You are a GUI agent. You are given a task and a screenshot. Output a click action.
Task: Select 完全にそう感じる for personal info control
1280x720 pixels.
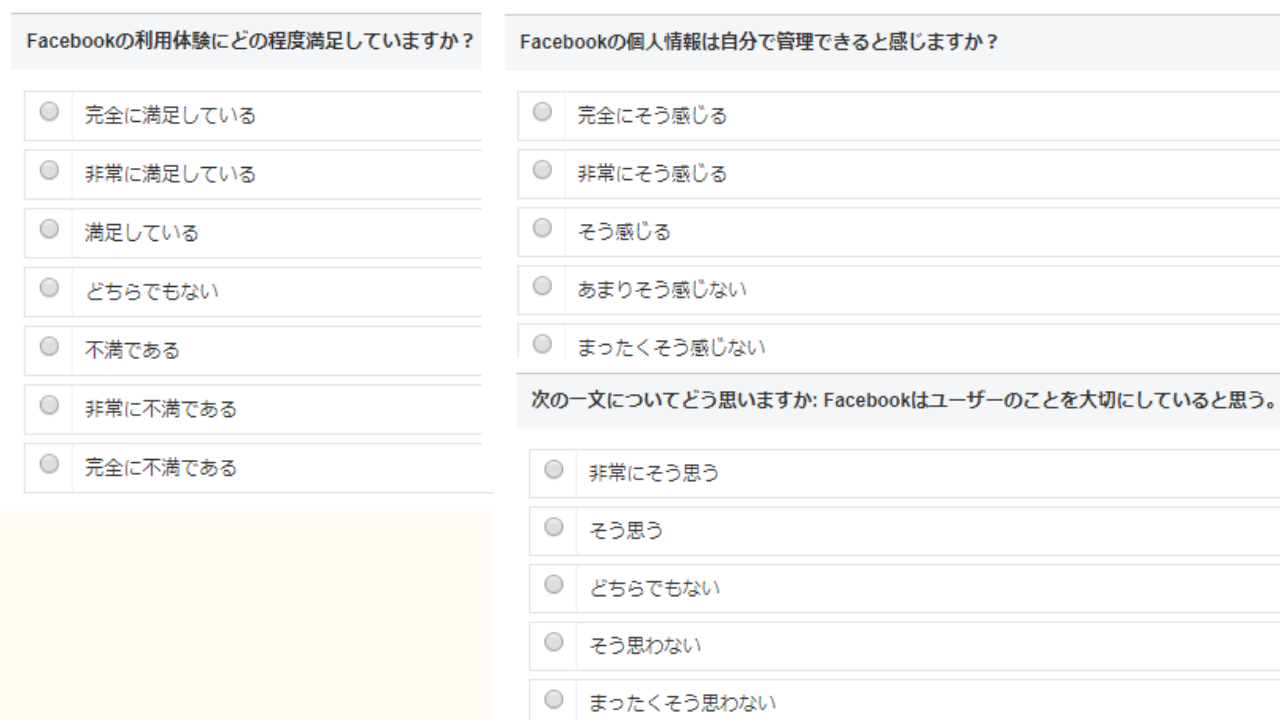pos(542,112)
